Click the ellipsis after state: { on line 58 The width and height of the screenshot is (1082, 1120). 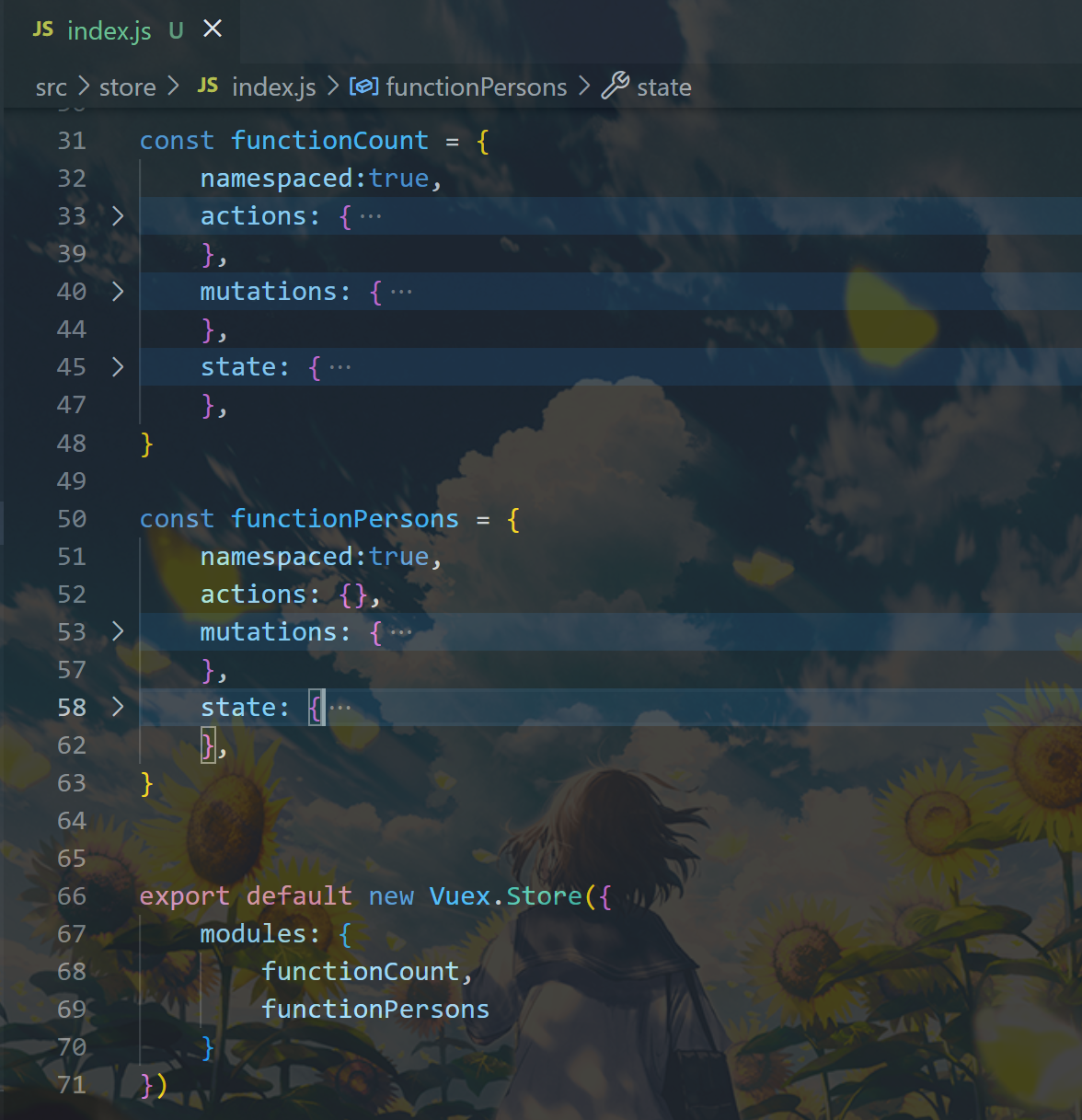[x=340, y=708]
